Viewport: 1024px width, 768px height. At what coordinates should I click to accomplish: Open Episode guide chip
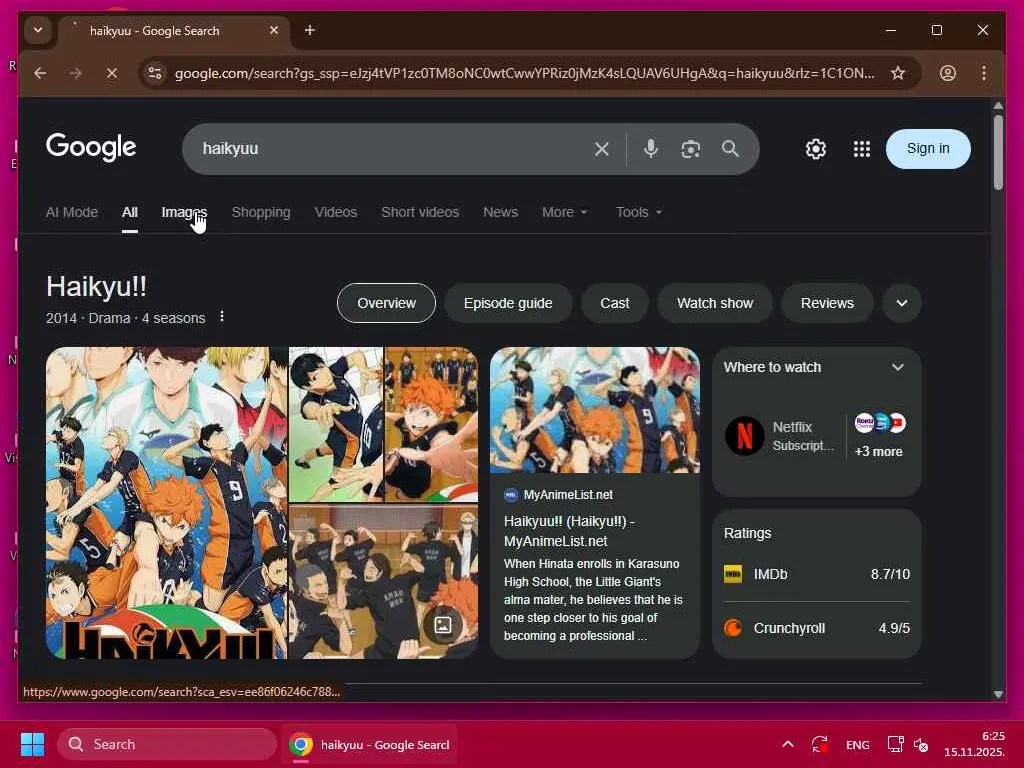(x=508, y=303)
